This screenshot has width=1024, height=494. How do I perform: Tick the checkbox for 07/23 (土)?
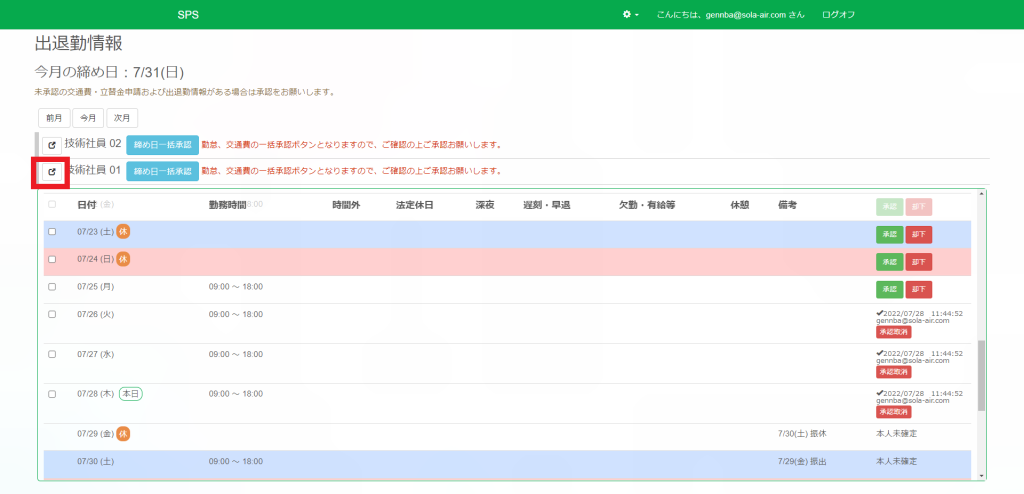tap(52, 232)
